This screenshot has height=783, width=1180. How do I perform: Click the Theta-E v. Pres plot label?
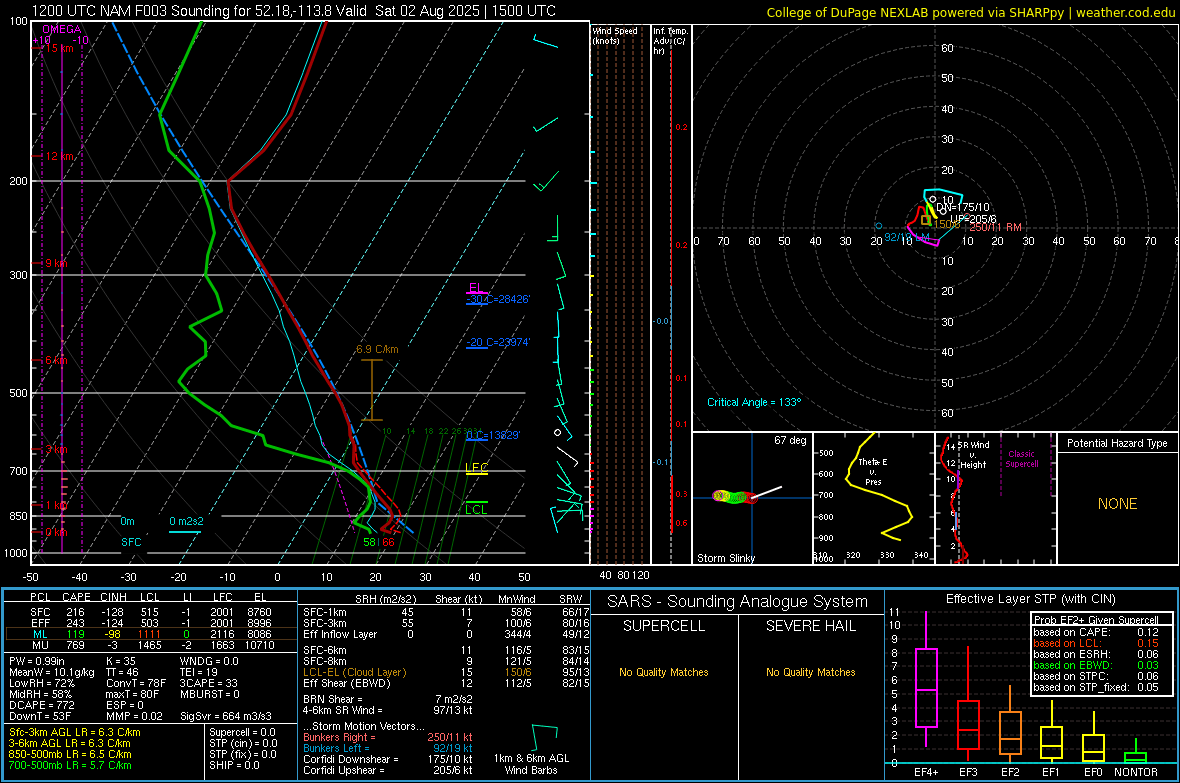(873, 471)
